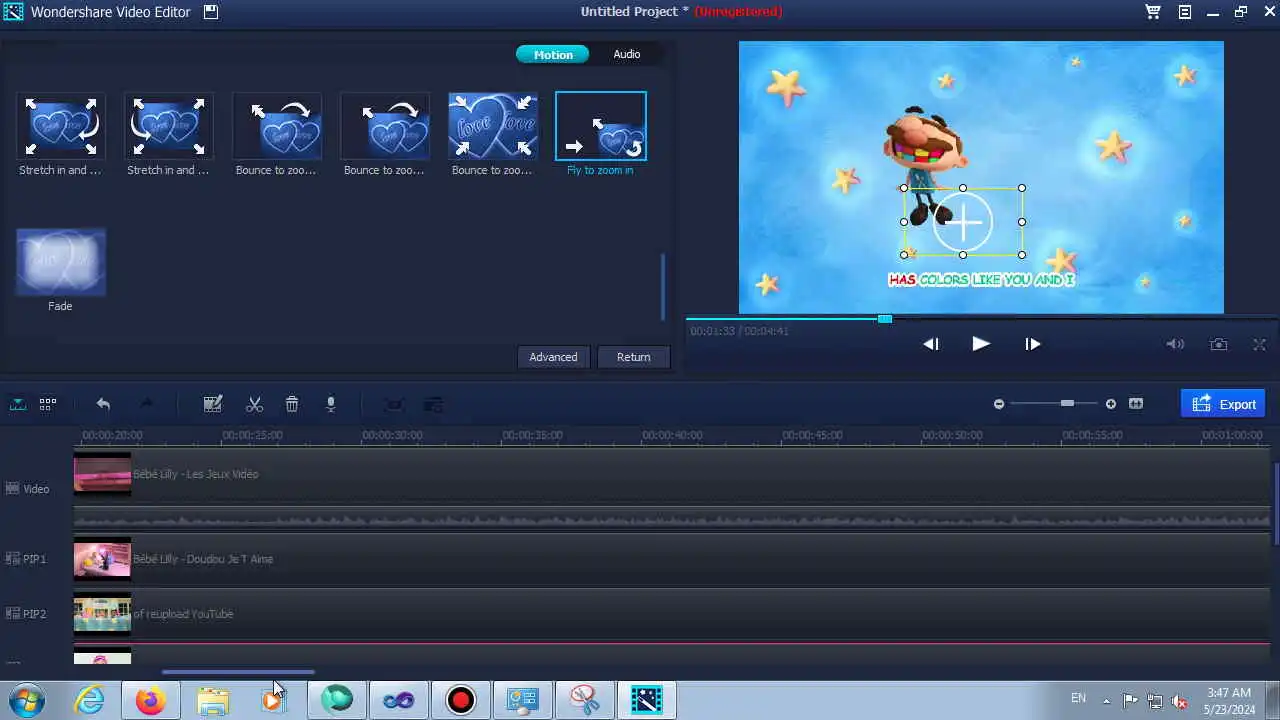Image resolution: width=1280 pixels, height=720 pixels.
Task: Enter full screen preview
Action: 1259,344
